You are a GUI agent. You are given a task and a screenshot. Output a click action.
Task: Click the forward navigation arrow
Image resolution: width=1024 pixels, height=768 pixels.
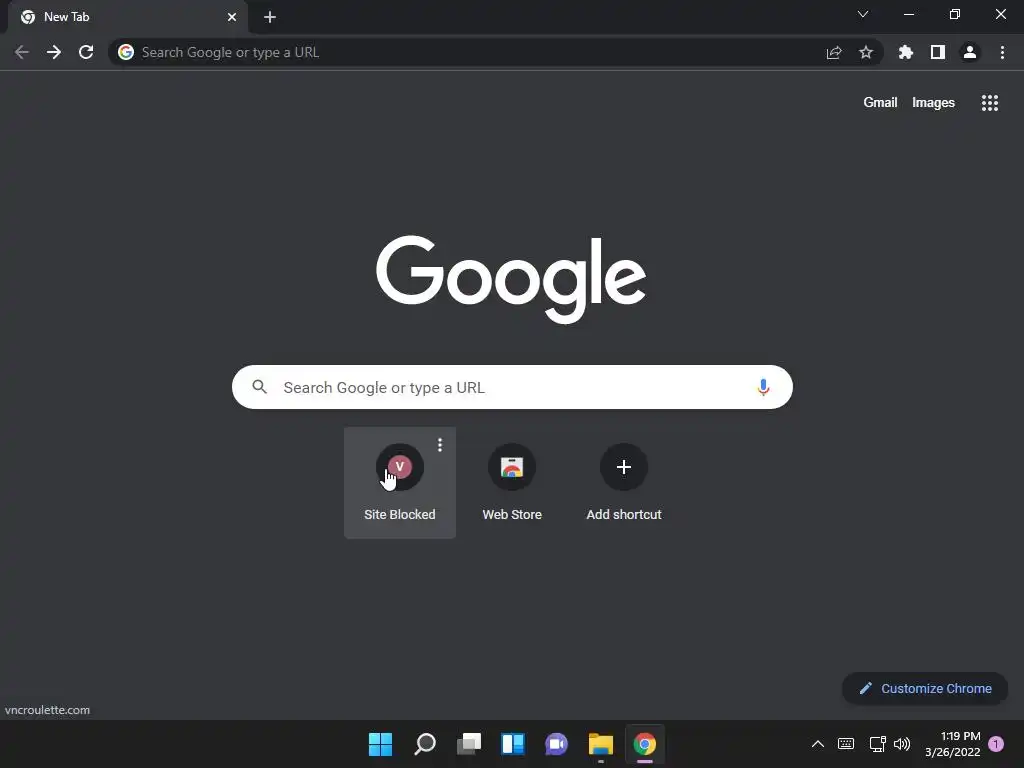54,52
